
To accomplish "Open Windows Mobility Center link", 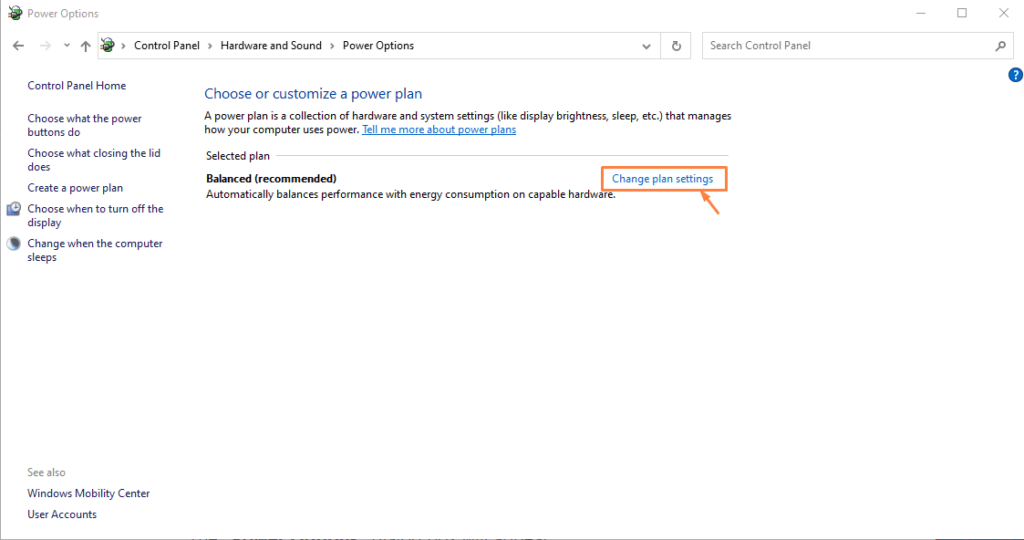I will pos(88,493).
